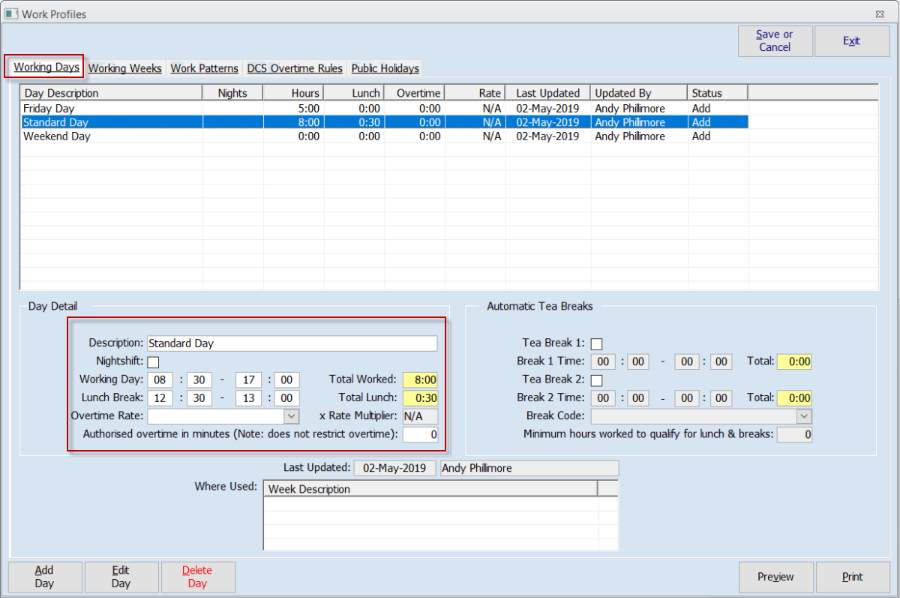Sort by the Day Description column header
Image resolution: width=900 pixels, height=598 pixels.
pyautogui.click(x=110, y=93)
